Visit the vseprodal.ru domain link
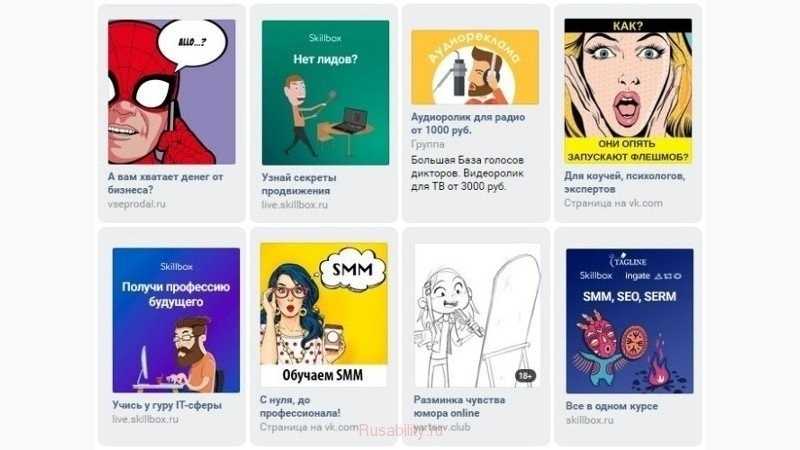This screenshot has width=800, height=450. click(x=137, y=204)
